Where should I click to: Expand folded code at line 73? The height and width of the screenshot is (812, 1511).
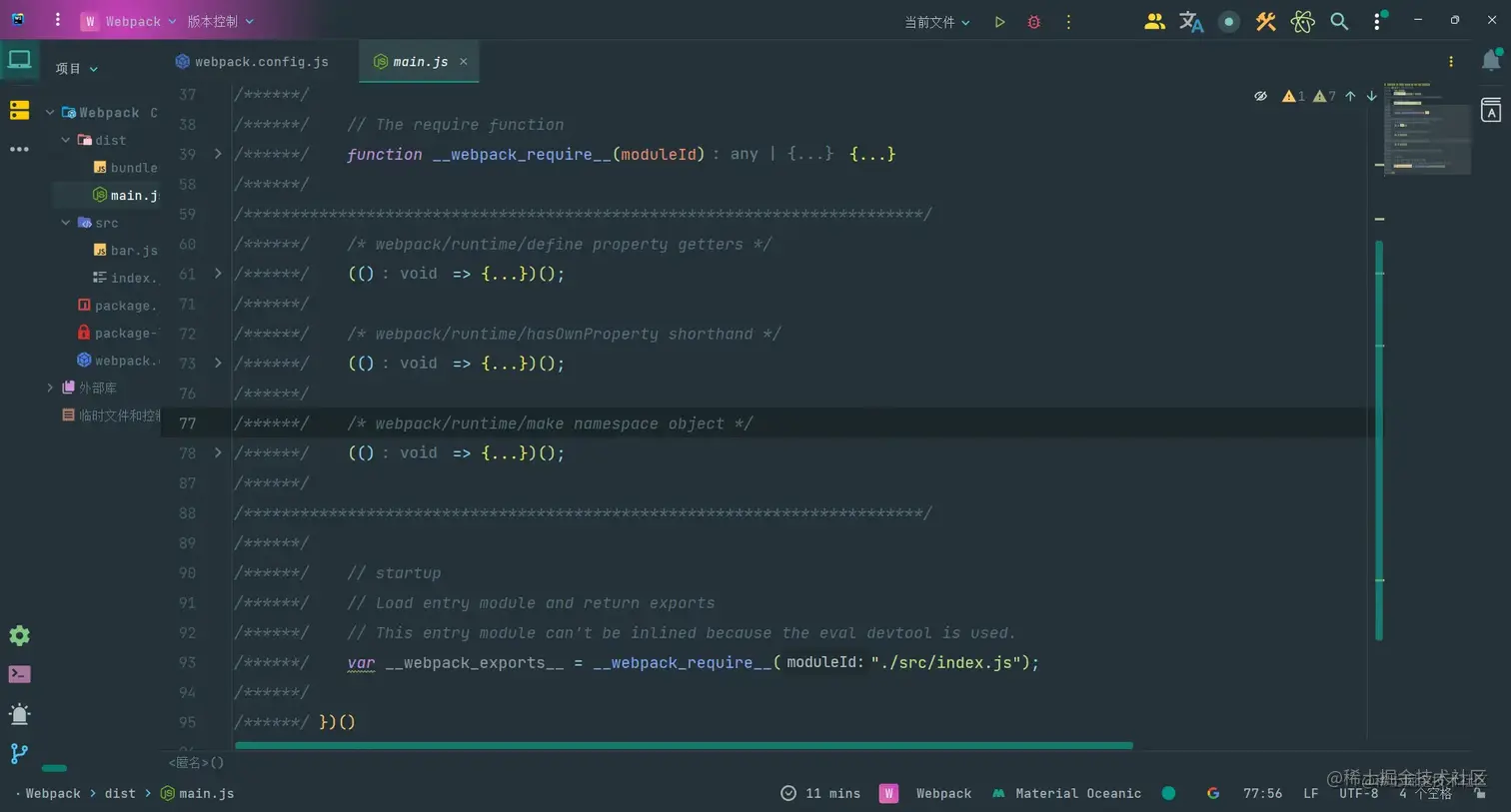pyautogui.click(x=218, y=363)
